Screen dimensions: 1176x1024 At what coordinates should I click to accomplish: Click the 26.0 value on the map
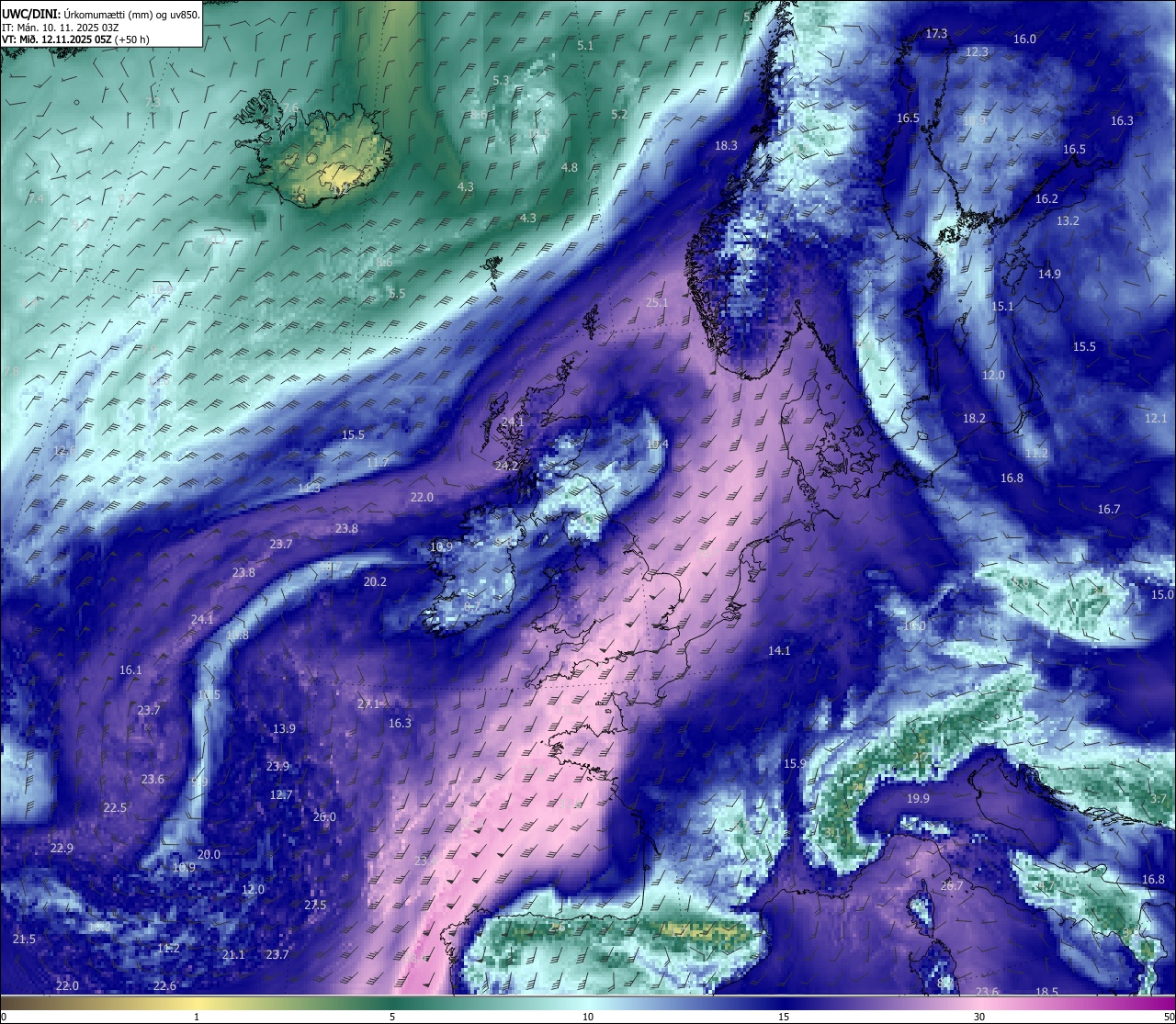pyautogui.click(x=324, y=817)
